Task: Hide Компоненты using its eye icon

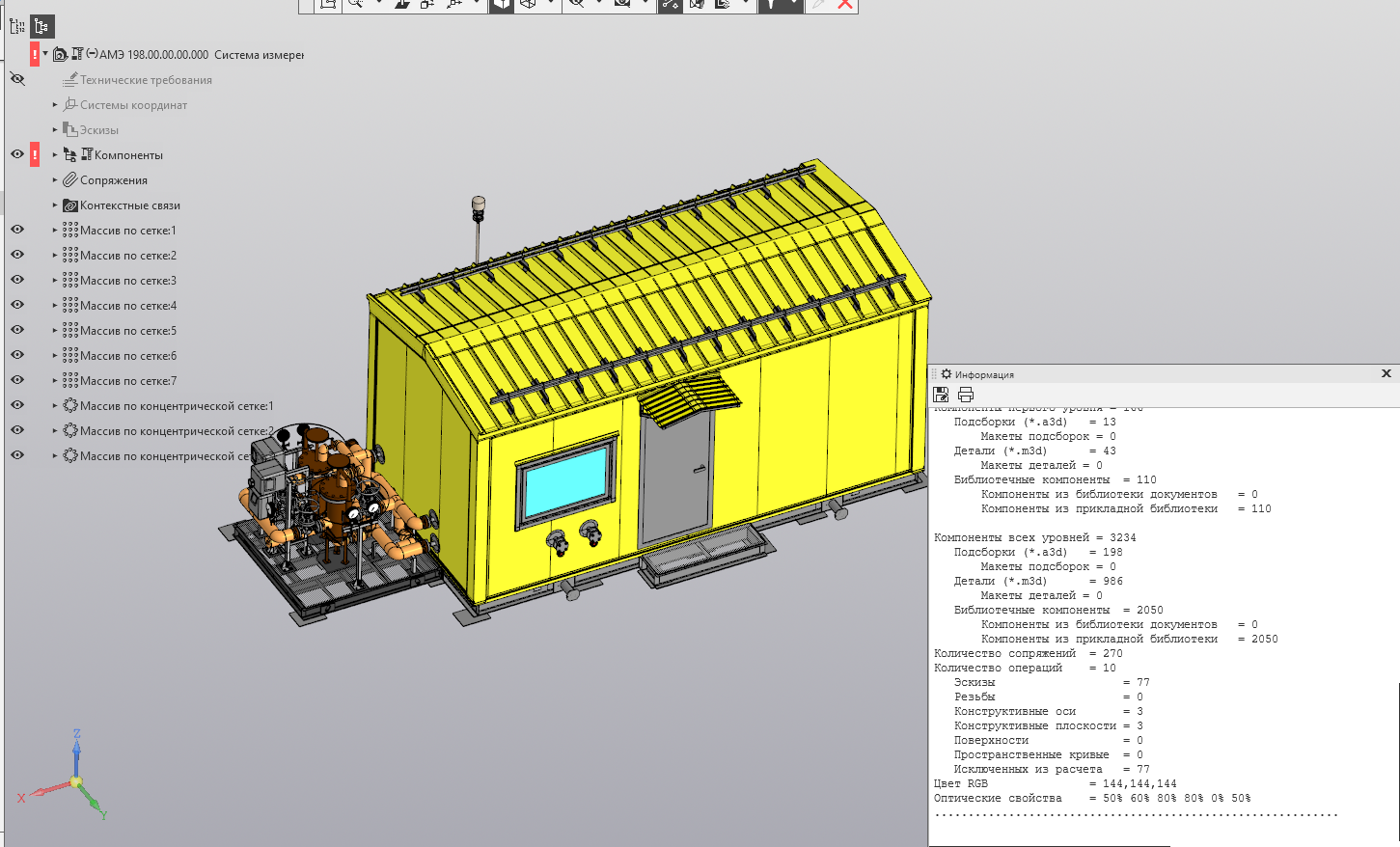Action: [x=17, y=154]
